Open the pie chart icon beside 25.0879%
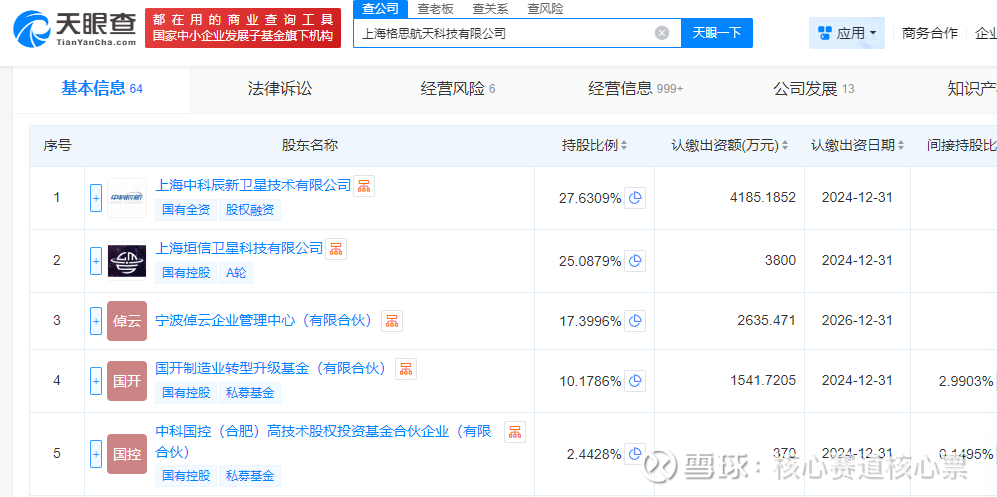This screenshot has width=997, height=497. coord(635,261)
